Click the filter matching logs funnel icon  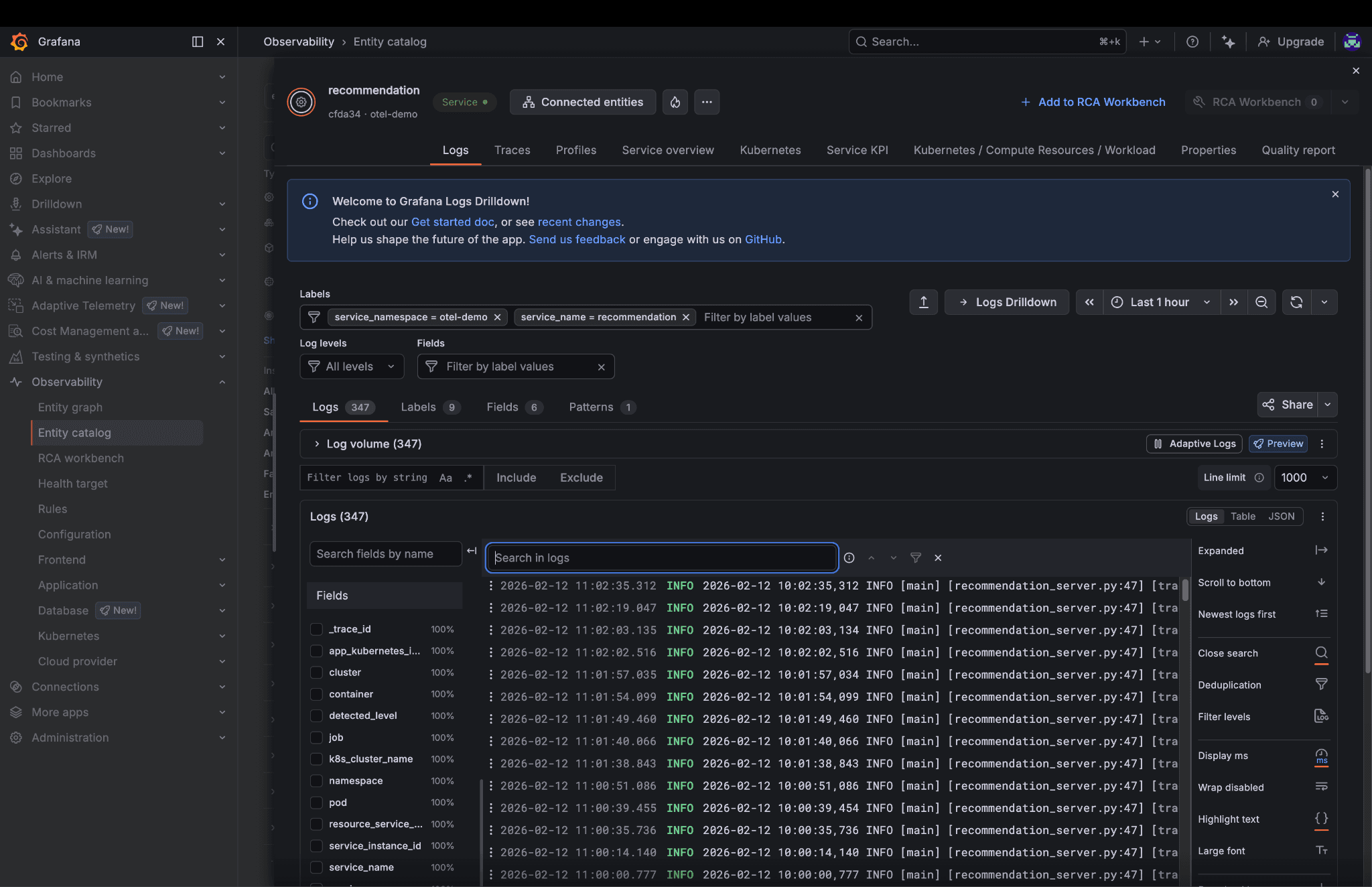pyautogui.click(x=915, y=558)
